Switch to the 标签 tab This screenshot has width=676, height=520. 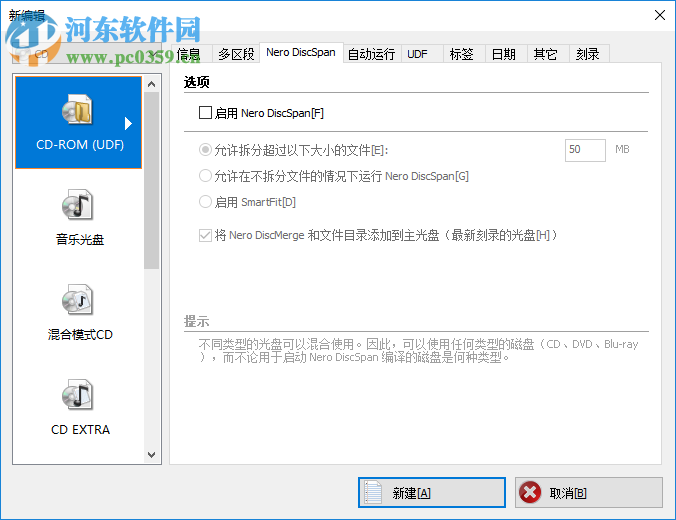[x=464, y=54]
